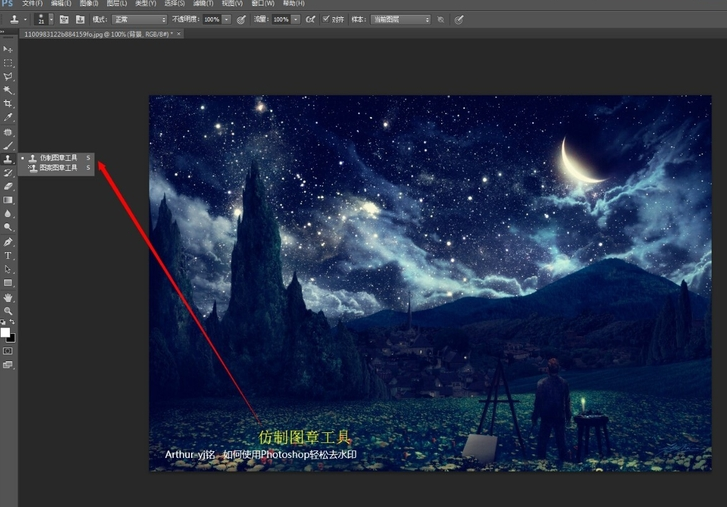
Task: Open the 不透明度 opacity dropdown arrow
Action: (226, 19)
